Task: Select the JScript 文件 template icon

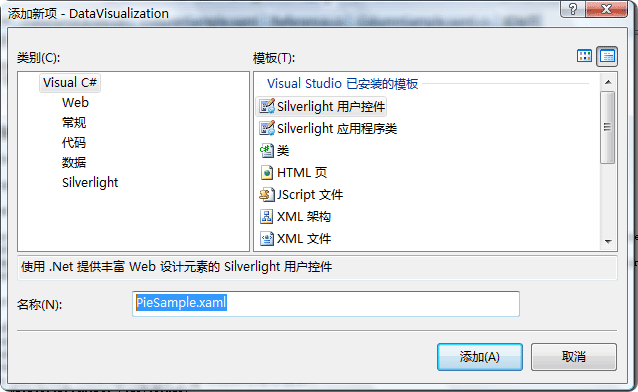Action: (x=267, y=195)
